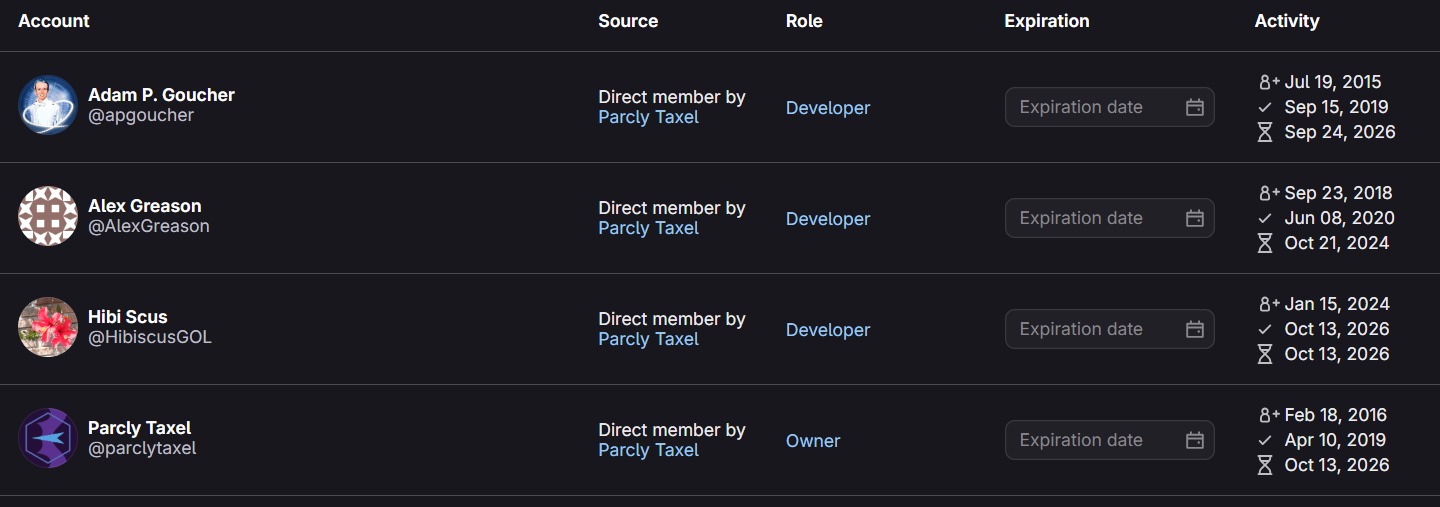This screenshot has width=1440, height=507.
Task: Select the @AlexGreason username
Action: coord(149,226)
